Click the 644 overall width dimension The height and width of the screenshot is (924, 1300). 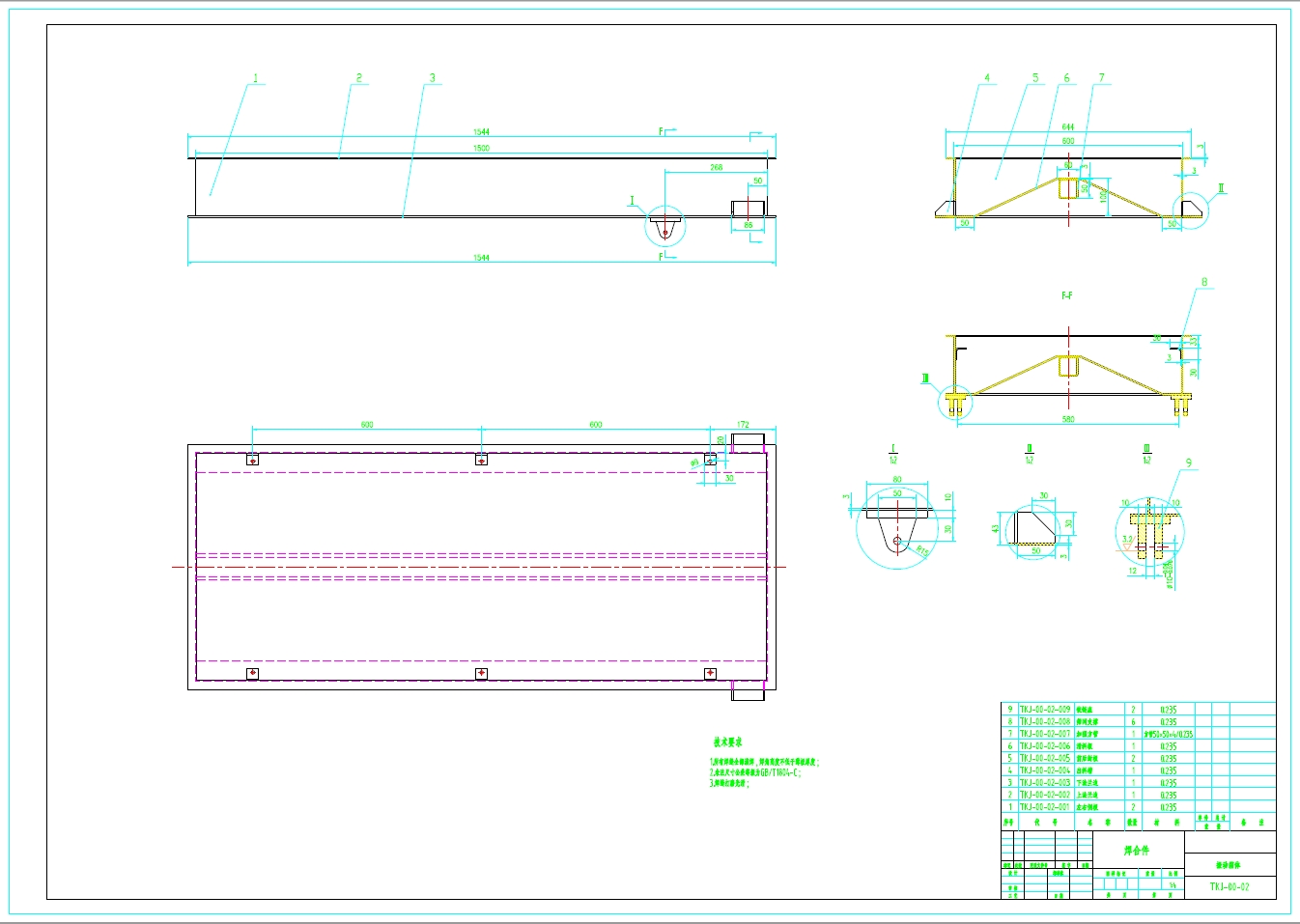[x=1068, y=126]
